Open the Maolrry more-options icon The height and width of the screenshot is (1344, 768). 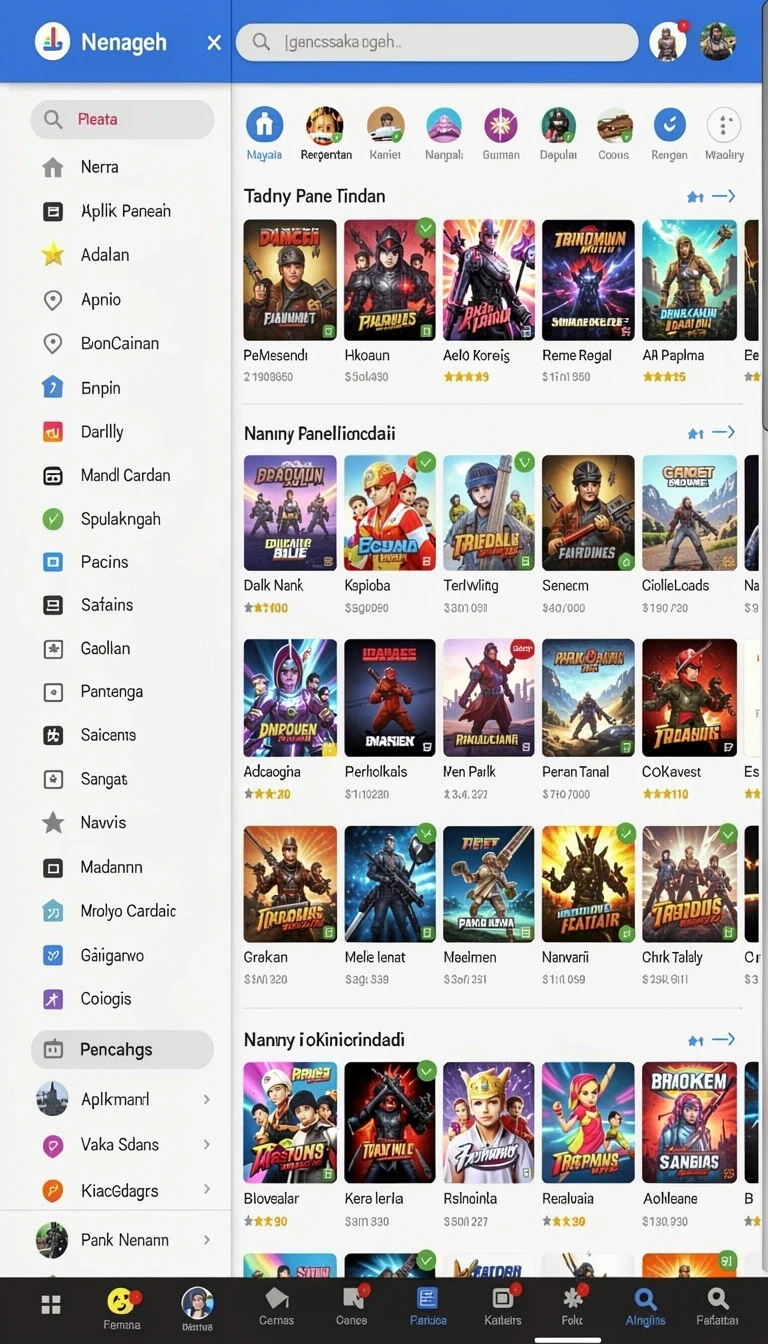tap(724, 125)
